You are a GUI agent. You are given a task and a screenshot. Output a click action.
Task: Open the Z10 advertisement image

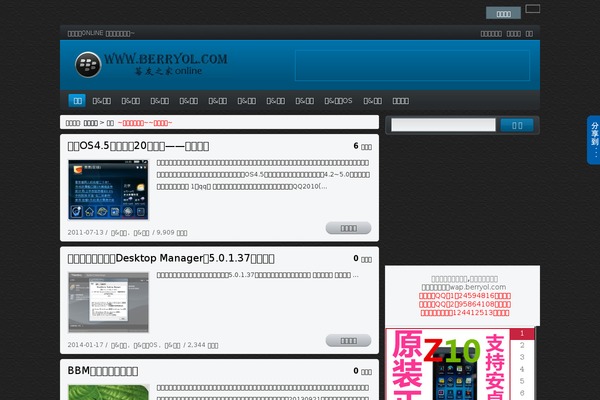click(448, 364)
